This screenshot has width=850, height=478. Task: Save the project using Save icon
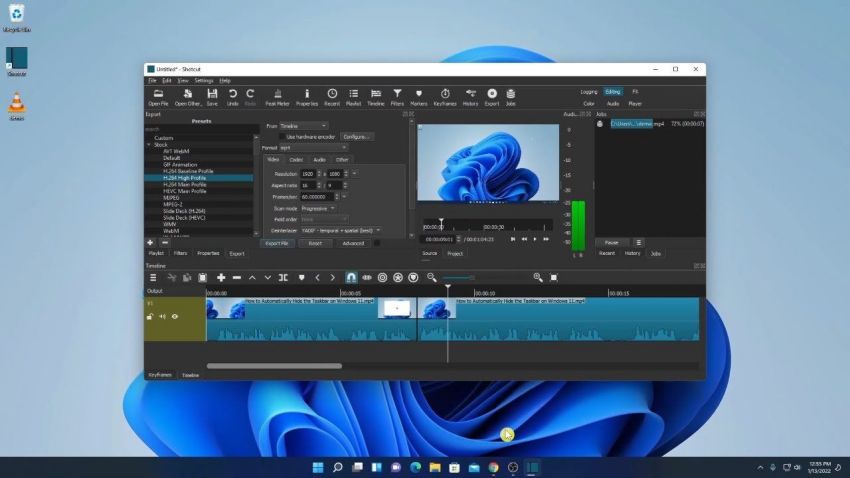pyautogui.click(x=212, y=97)
